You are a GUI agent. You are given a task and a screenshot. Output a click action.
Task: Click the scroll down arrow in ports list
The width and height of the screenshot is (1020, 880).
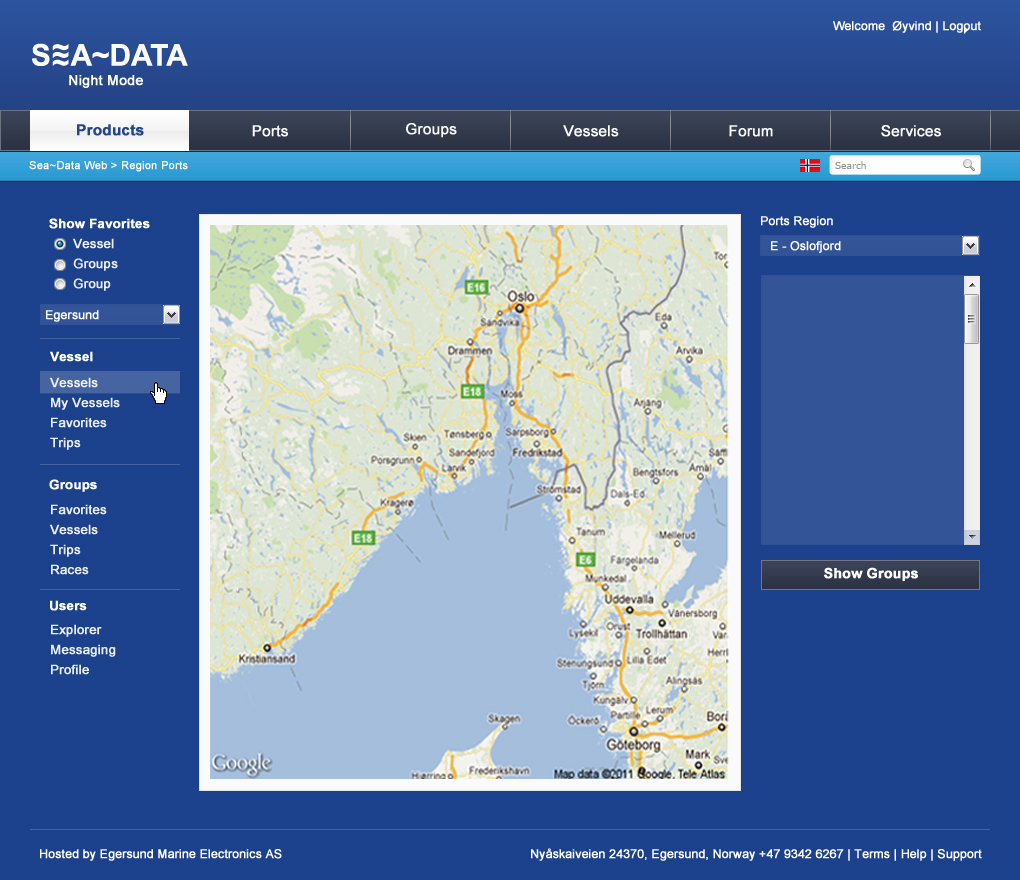pyautogui.click(x=971, y=537)
